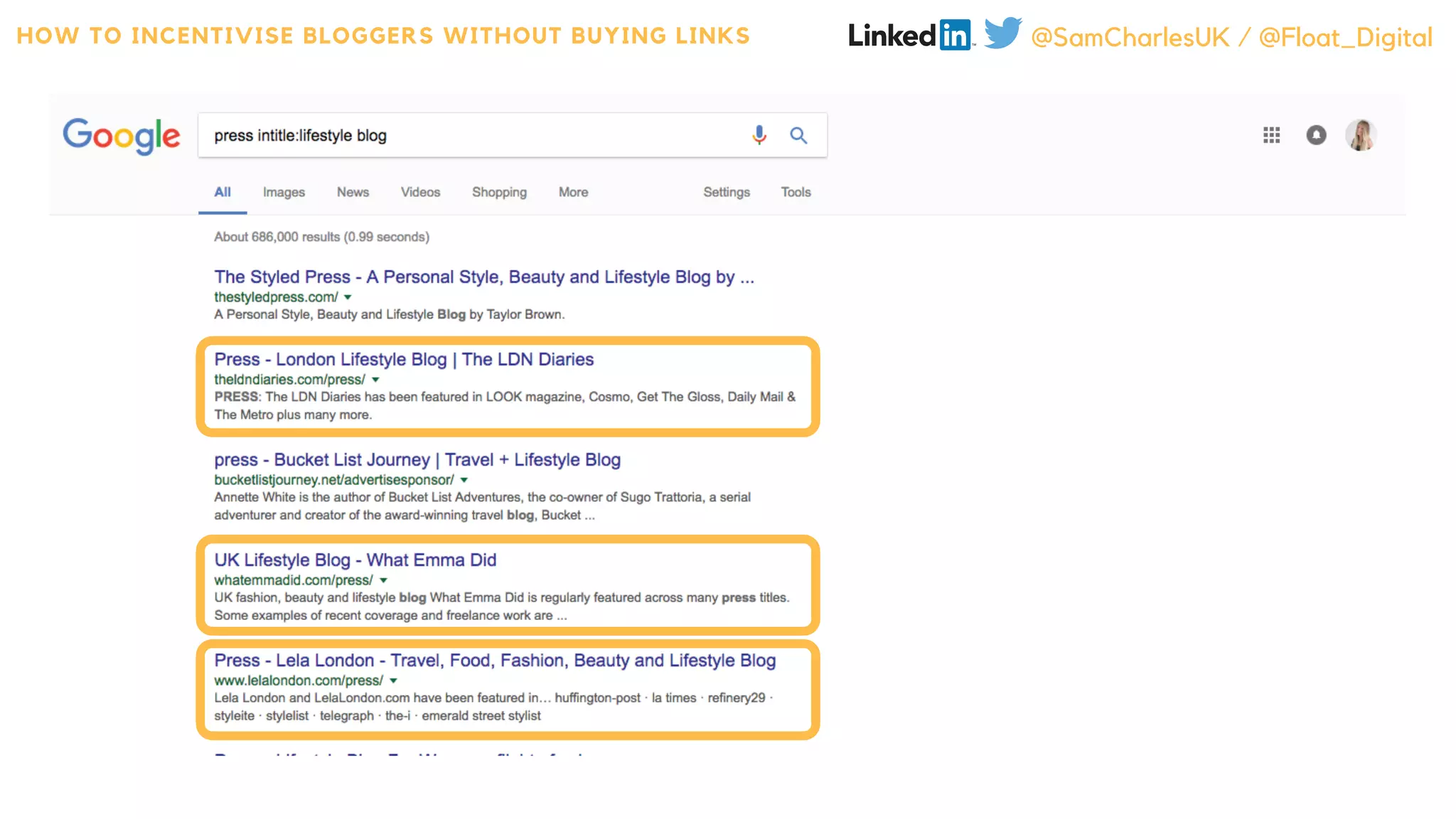
Task: Click the www.lelalondon.com/press/ URL text
Action: click(299, 680)
